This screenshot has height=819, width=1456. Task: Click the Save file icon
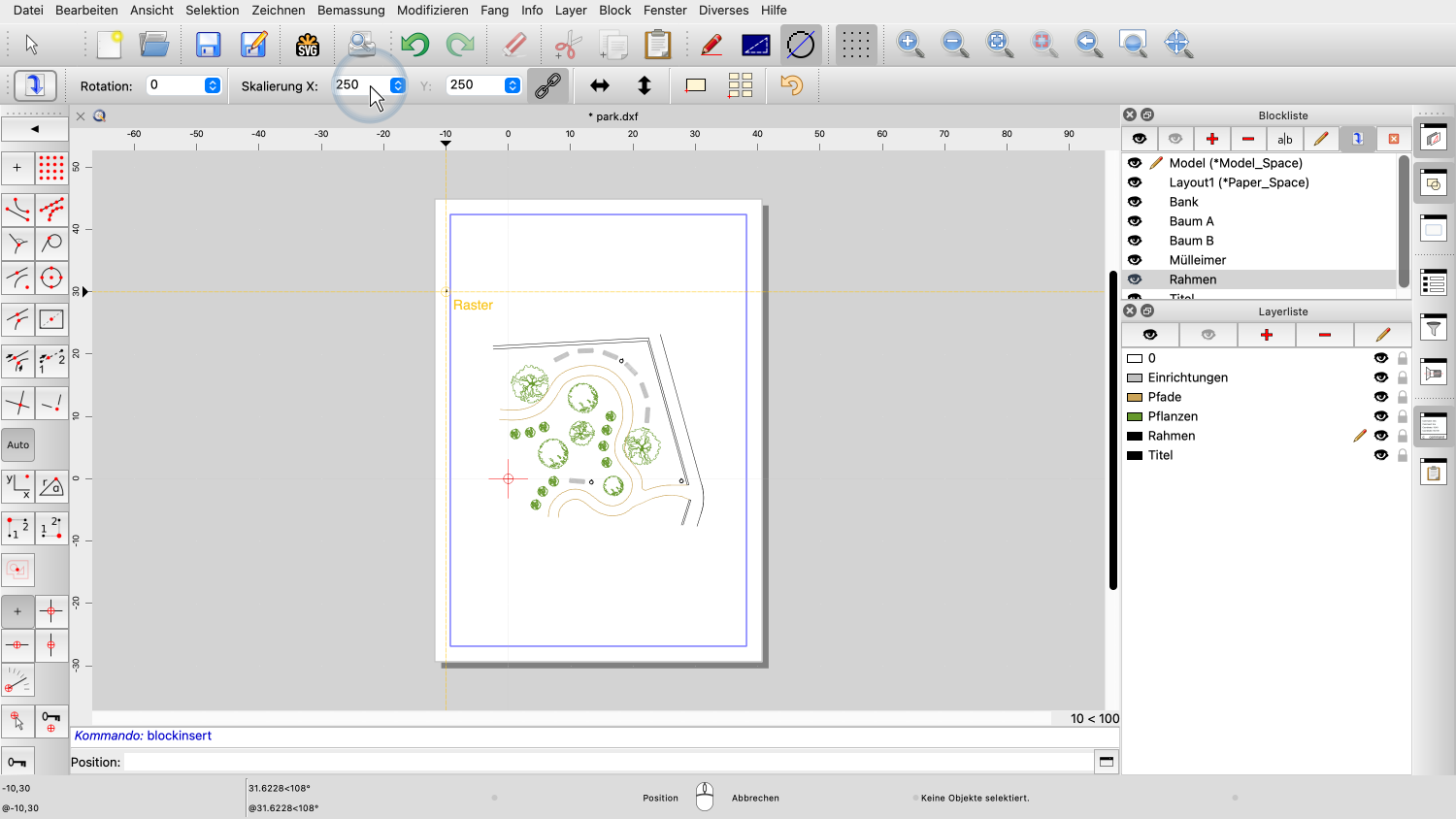(x=208, y=45)
